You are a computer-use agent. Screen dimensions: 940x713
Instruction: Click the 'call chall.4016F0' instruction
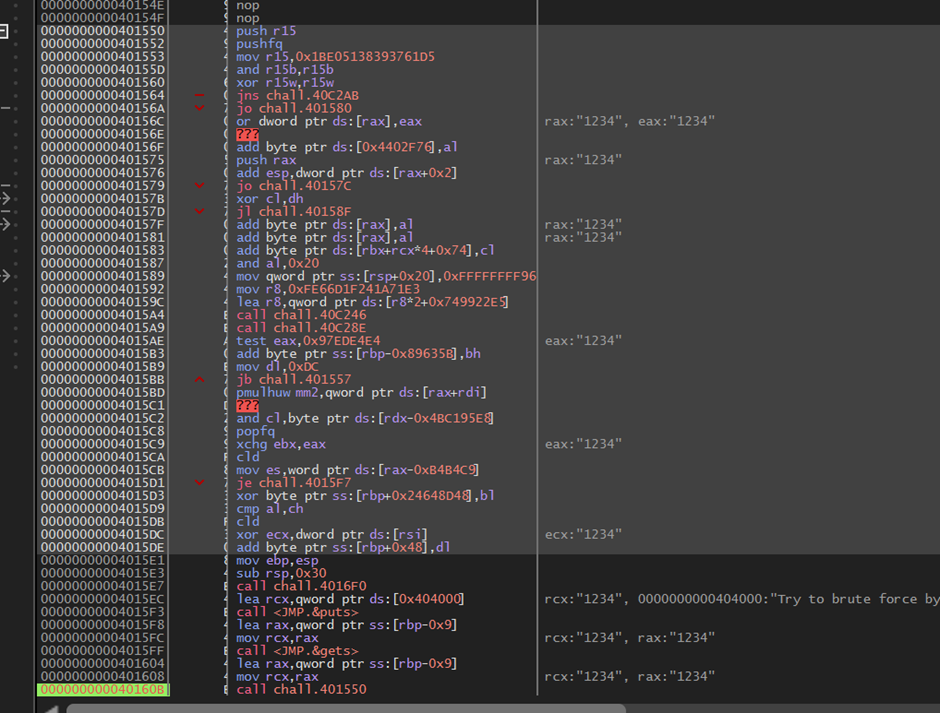pyautogui.click(x=301, y=586)
